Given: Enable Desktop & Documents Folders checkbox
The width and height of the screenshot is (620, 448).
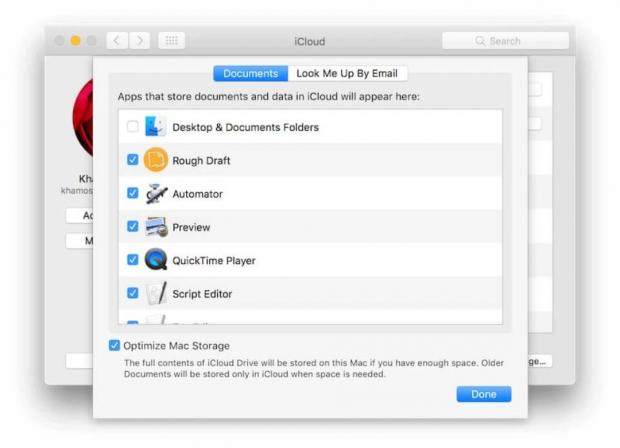Looking at the screenshot, I should click(133, 127).
